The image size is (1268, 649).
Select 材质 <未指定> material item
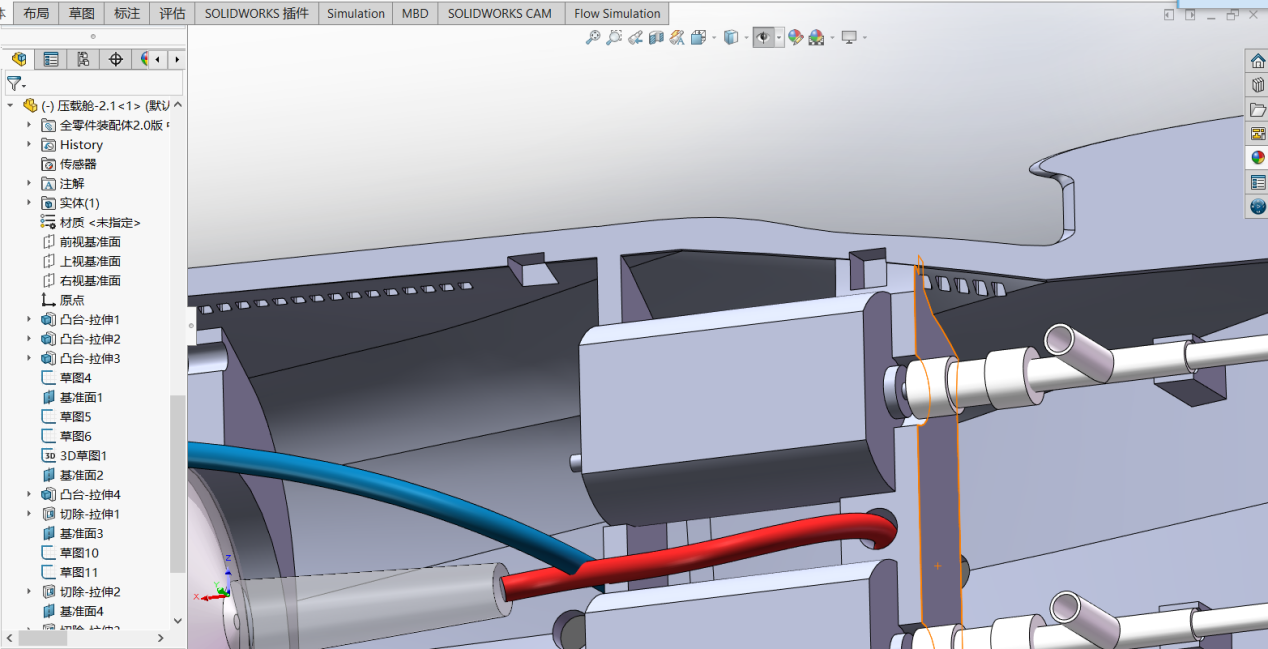tap(91, 222)
